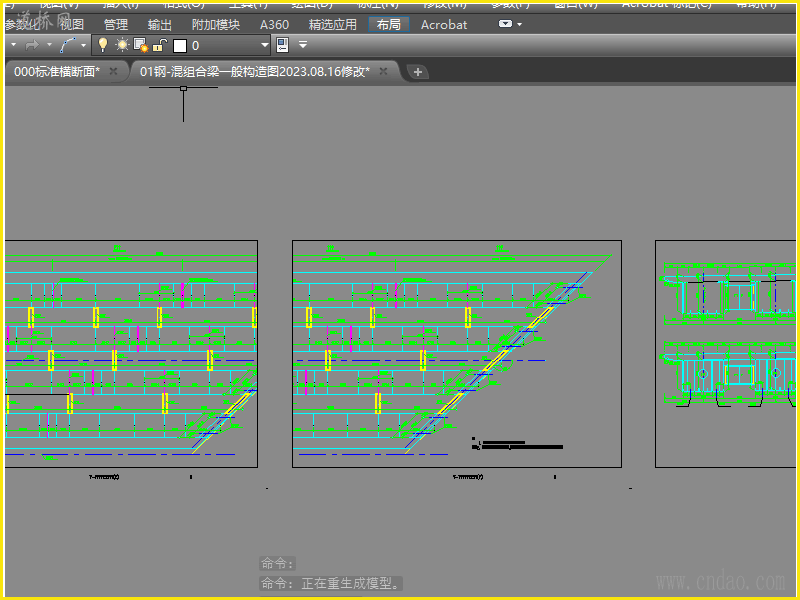This screenshot has height=600, width=800.
Task: Click the ribbon minimize panel button
Action: click(x=505, y=24)
